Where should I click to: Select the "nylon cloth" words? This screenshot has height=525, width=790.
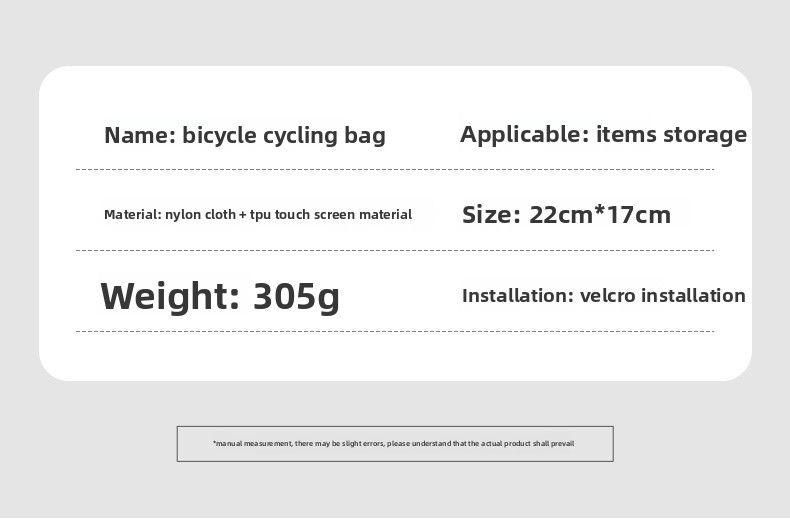pos(200,215)
